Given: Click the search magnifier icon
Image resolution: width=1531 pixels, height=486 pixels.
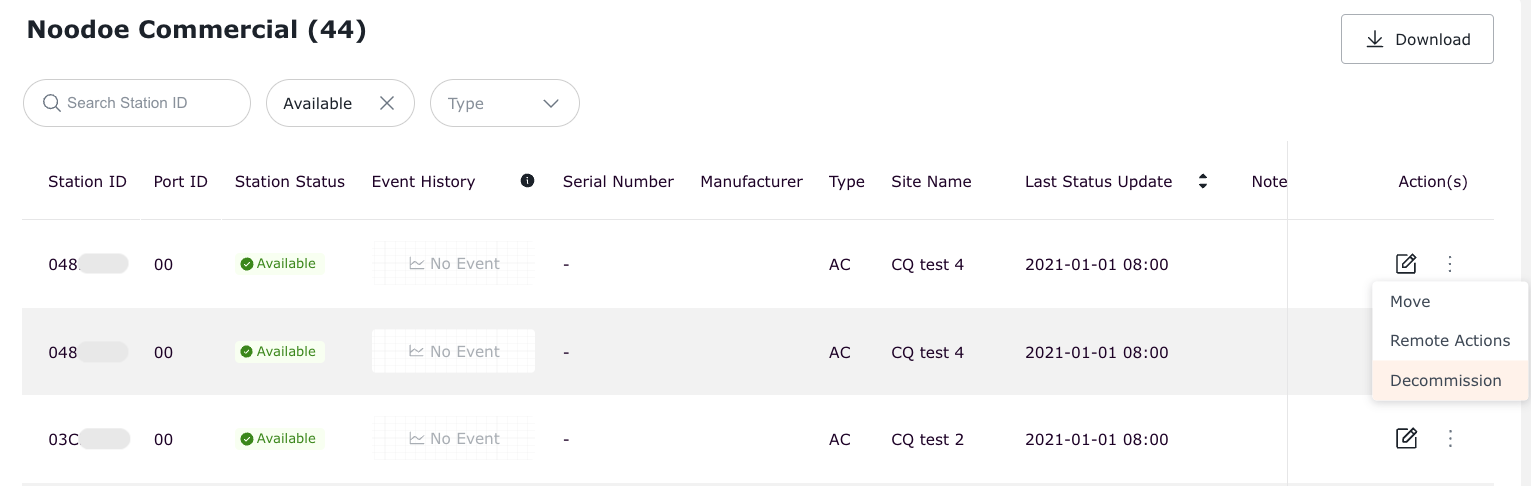Looking at the screenshot, I should (52, 103).
